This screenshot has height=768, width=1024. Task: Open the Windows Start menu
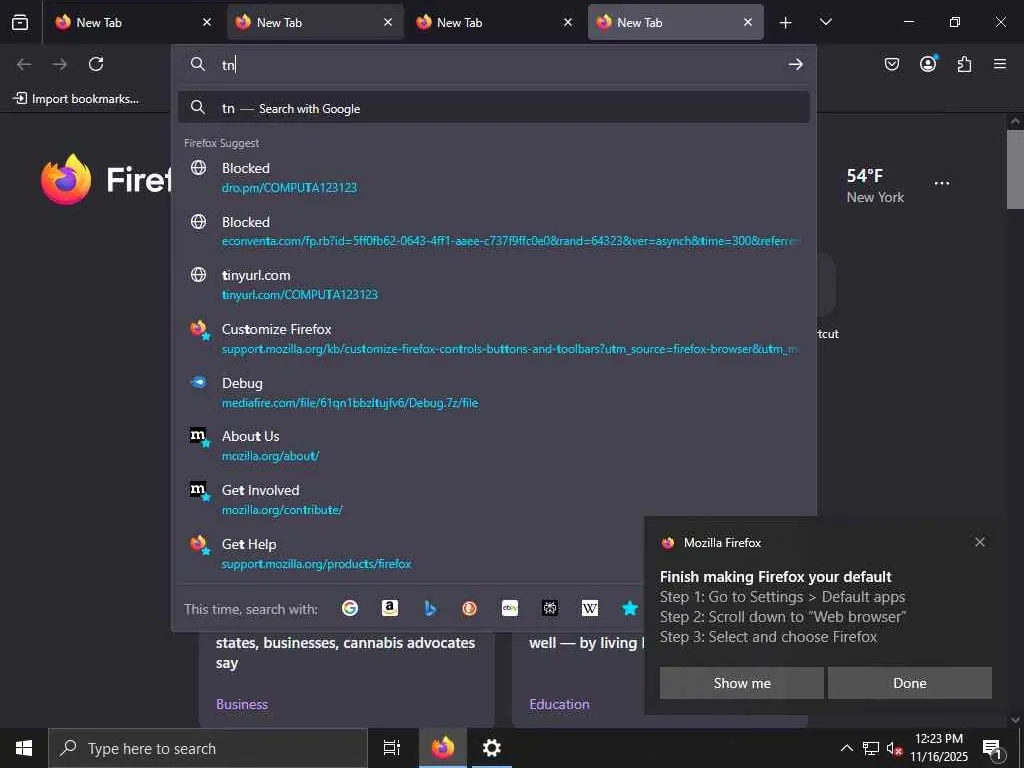[x=24, y=748]
